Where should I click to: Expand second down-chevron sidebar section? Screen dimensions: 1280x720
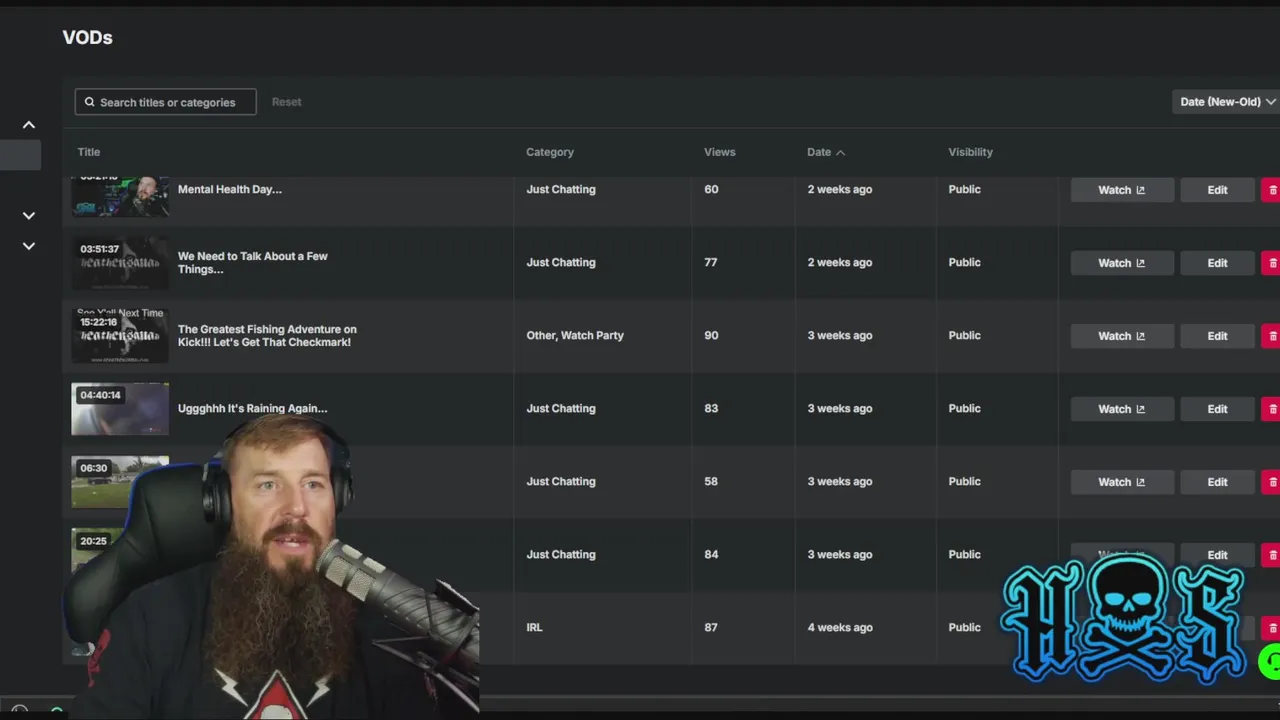pos(29,246)
